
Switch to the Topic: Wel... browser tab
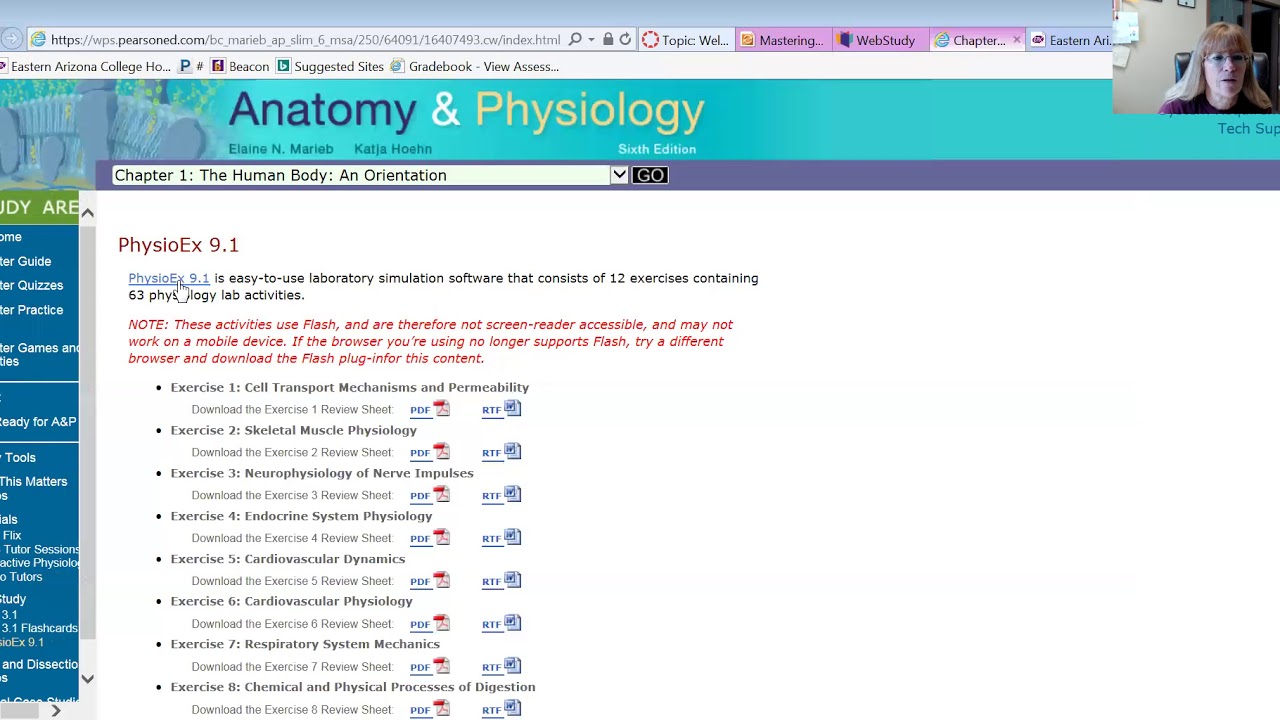click(x=685, y=40)
